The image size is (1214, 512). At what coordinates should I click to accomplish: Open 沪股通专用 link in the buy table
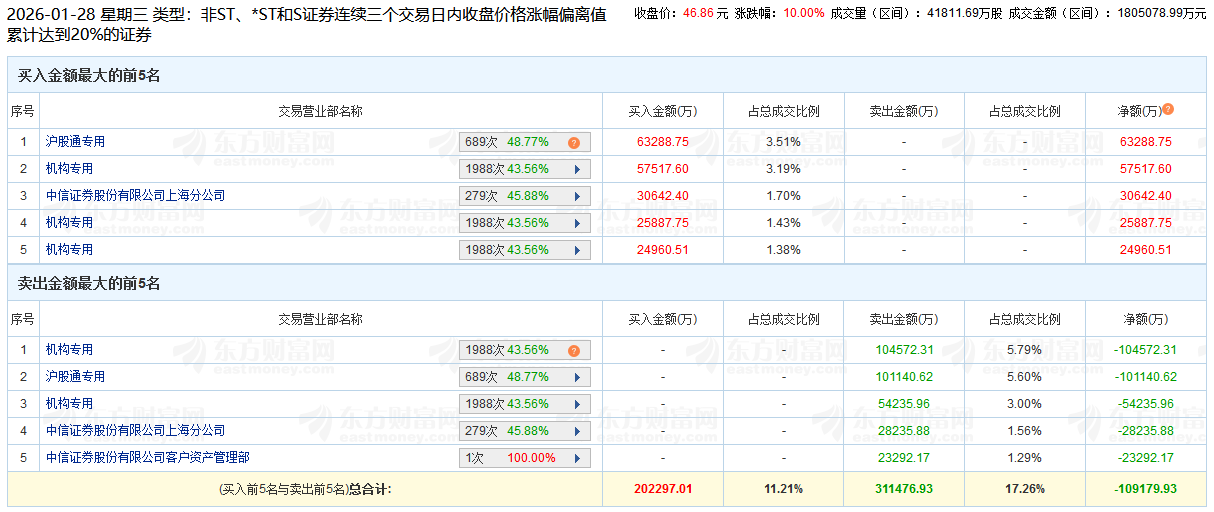click(75, 142)
